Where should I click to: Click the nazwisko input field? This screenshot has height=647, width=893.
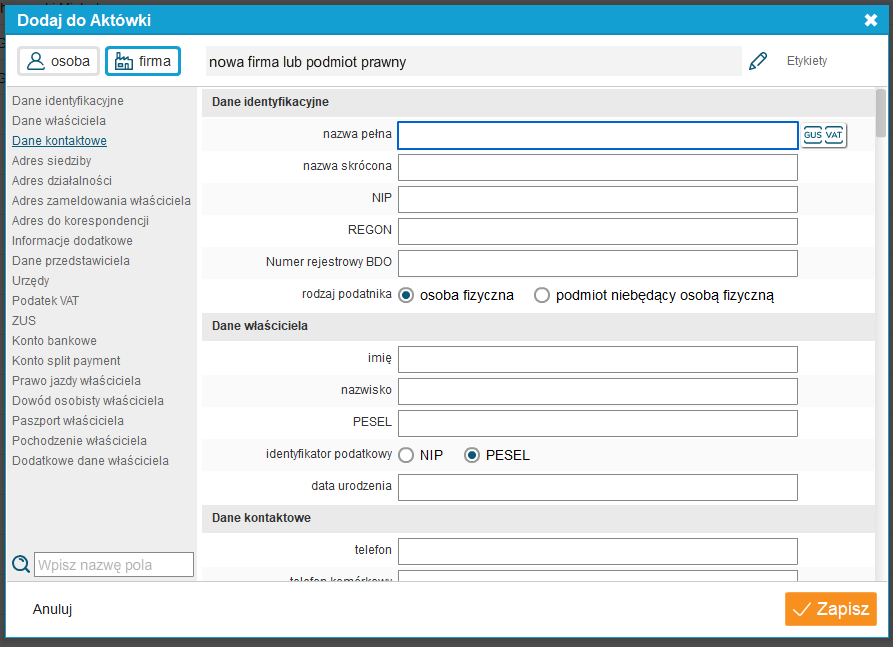[x=597, y=391]
